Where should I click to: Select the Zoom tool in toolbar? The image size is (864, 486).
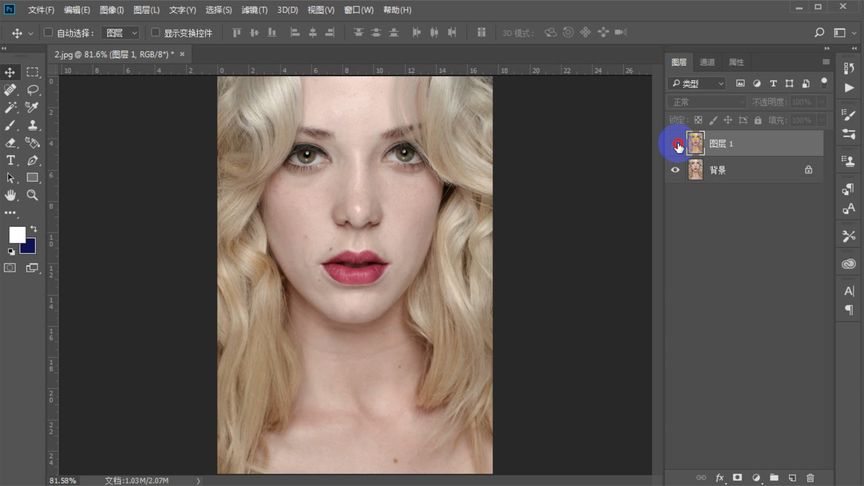(32, 195)
